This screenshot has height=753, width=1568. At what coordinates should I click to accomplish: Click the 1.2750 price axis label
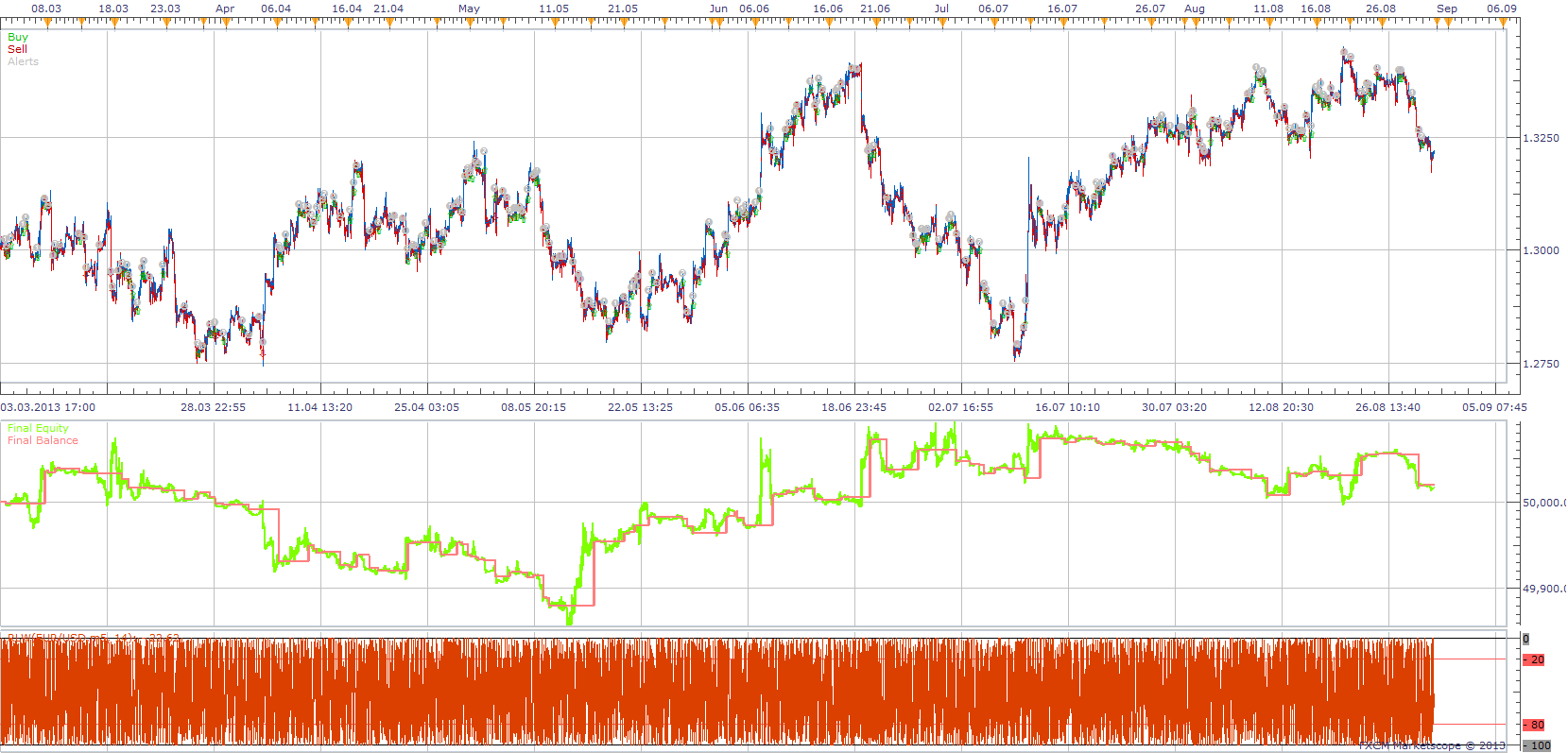1541,364
